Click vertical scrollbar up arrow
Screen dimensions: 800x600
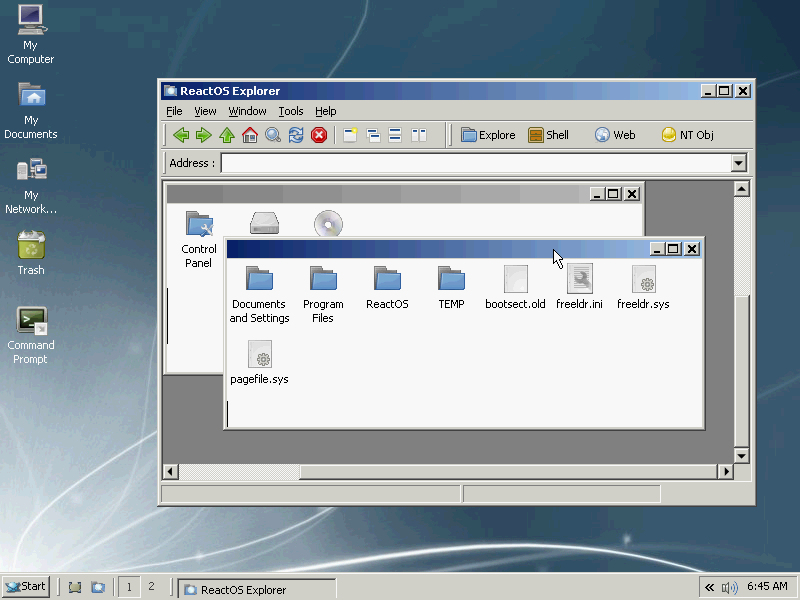[741, 189]
